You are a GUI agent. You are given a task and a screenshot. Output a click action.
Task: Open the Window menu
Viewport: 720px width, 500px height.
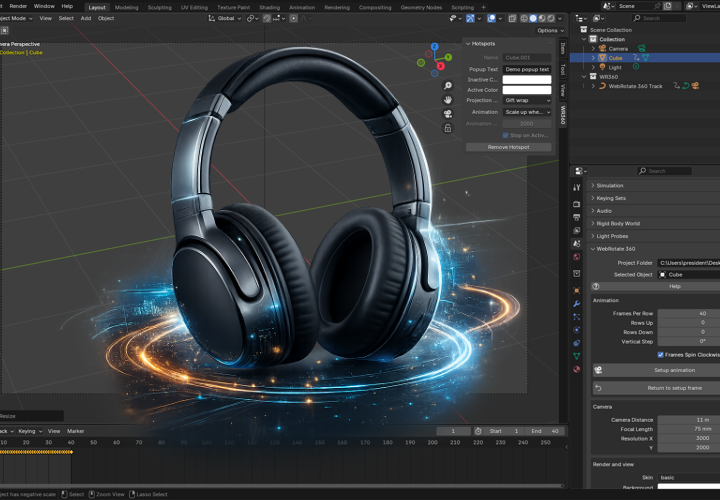[x=44, y=6]
